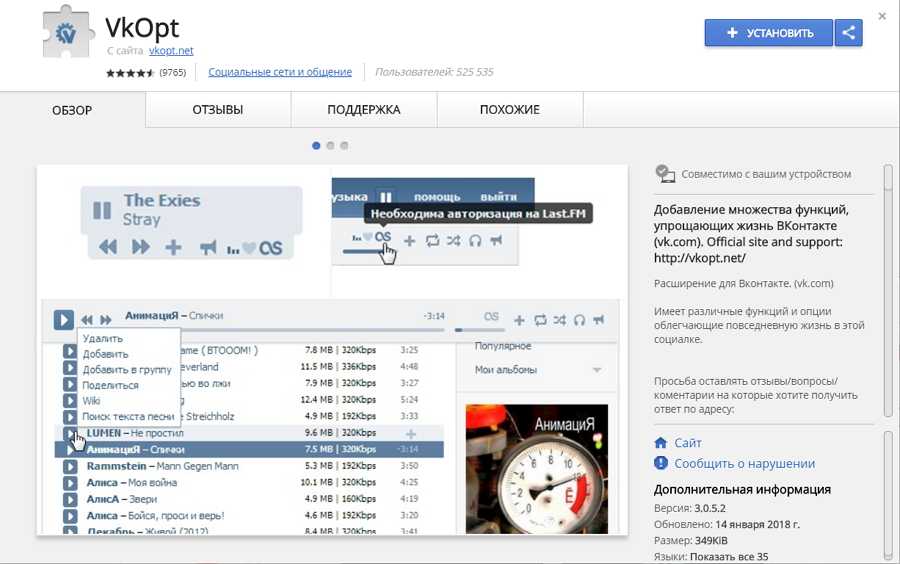Click the Сообщить о нарушении link
The width and height of the screenshot is (900, 564).
(744, 464)
